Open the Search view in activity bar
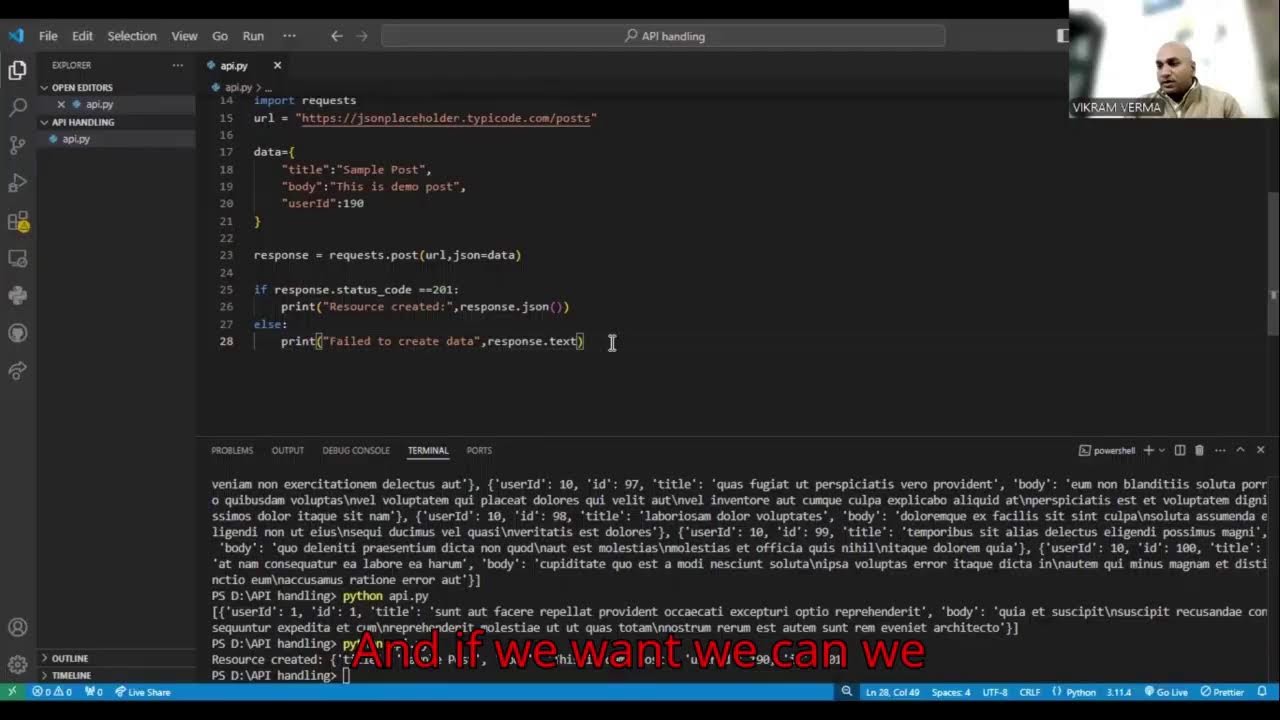The width and height of the screenshot is (1280, 720). coord(17,107)
